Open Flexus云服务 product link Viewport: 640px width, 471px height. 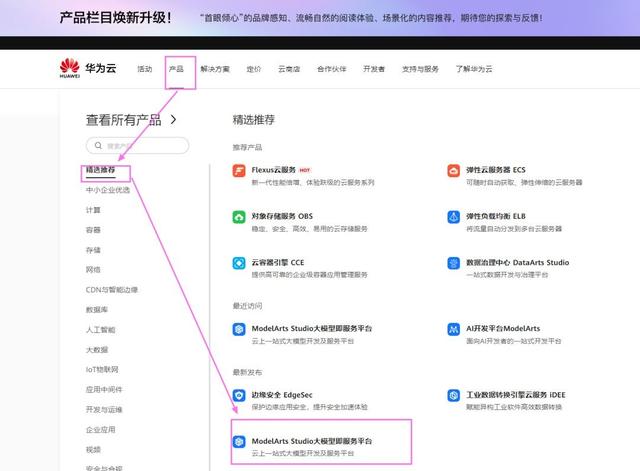(273, 170)
